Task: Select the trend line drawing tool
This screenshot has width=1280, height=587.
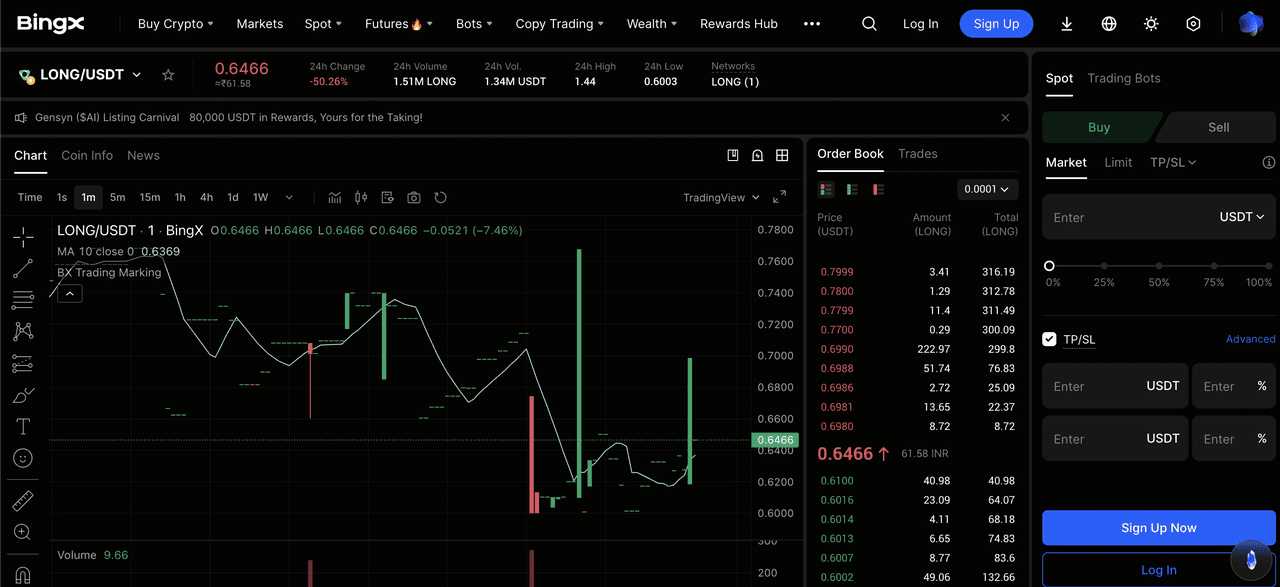Action: [22, 268]
